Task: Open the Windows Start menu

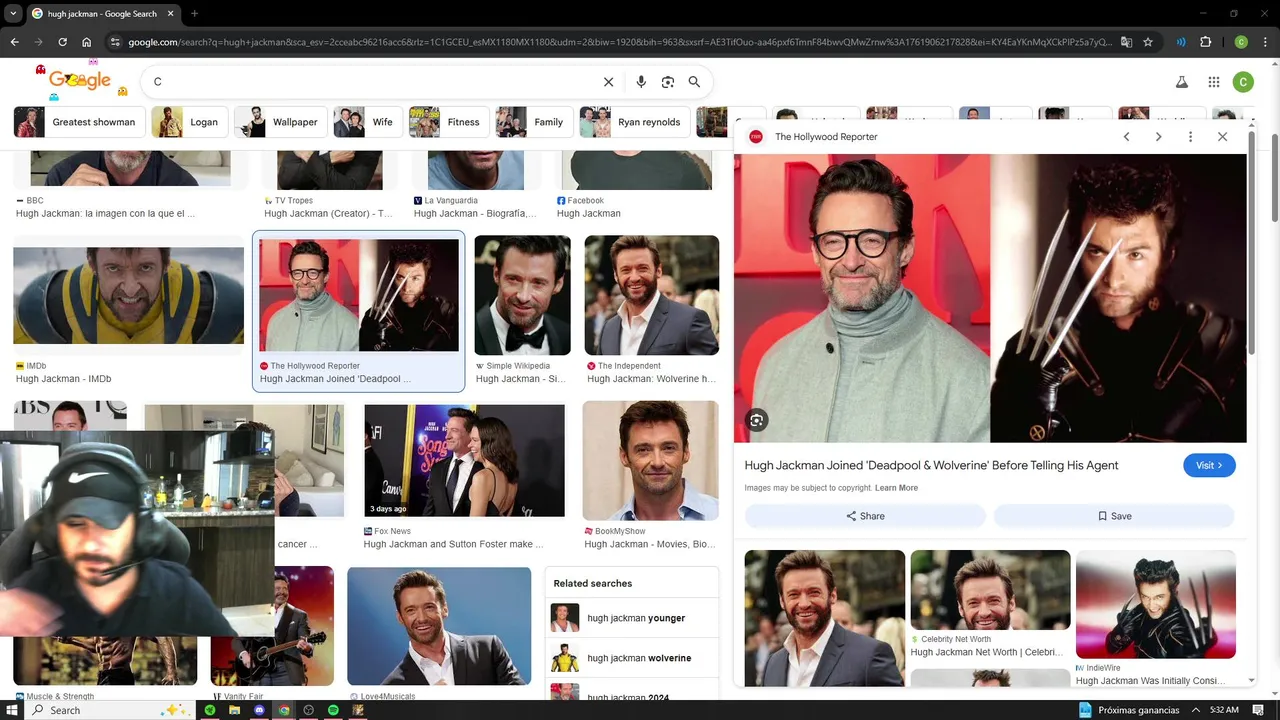Action: click(13, 710)
